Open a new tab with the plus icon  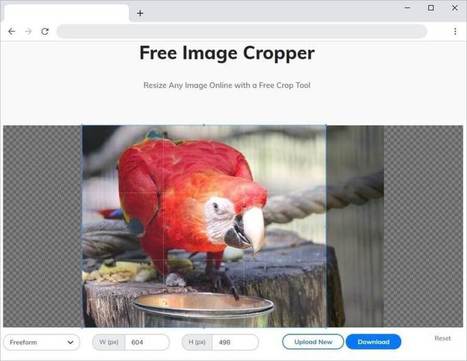click(140, 13)
